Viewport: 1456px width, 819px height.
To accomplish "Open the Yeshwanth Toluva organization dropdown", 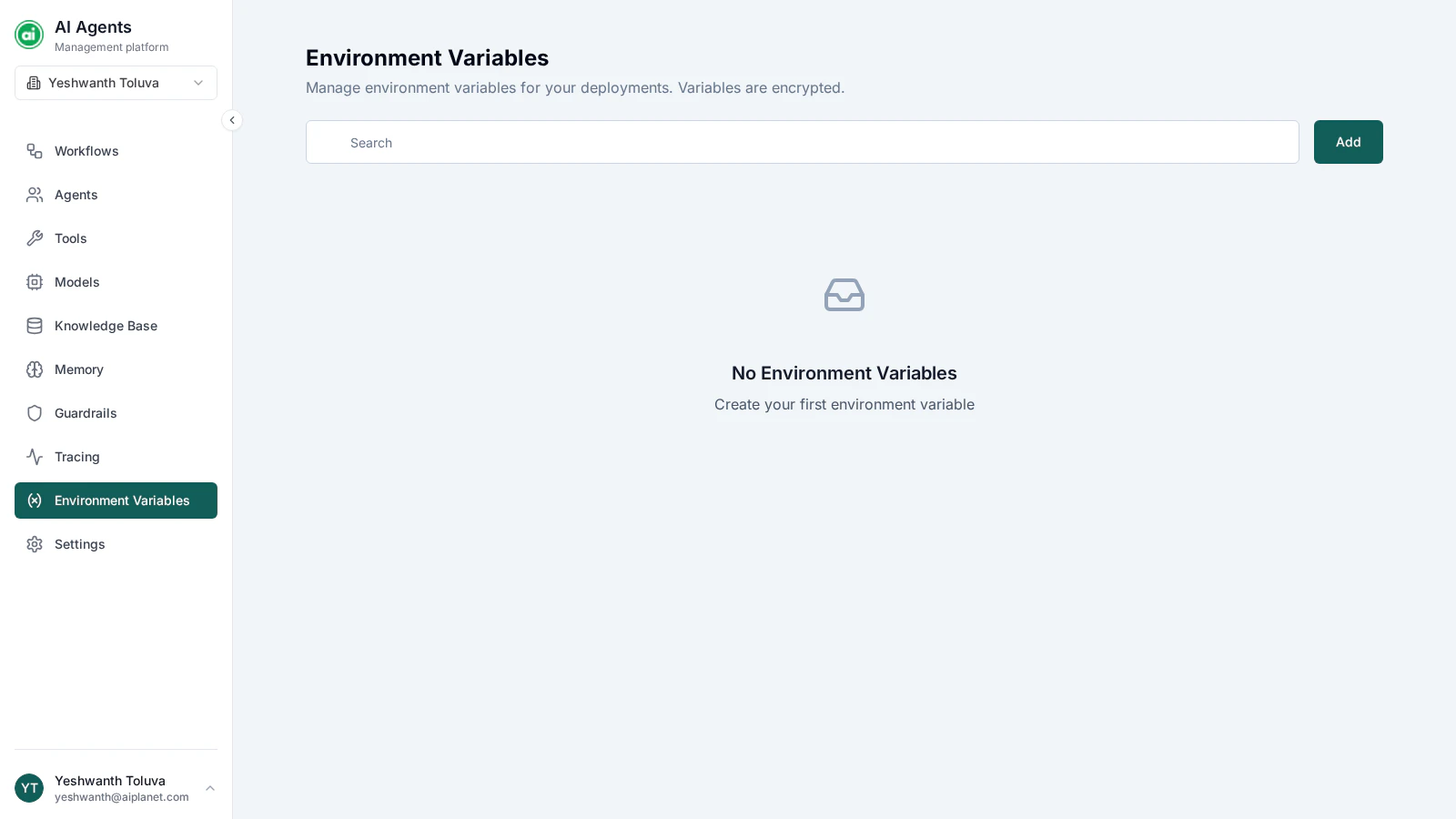I will 116,83.
